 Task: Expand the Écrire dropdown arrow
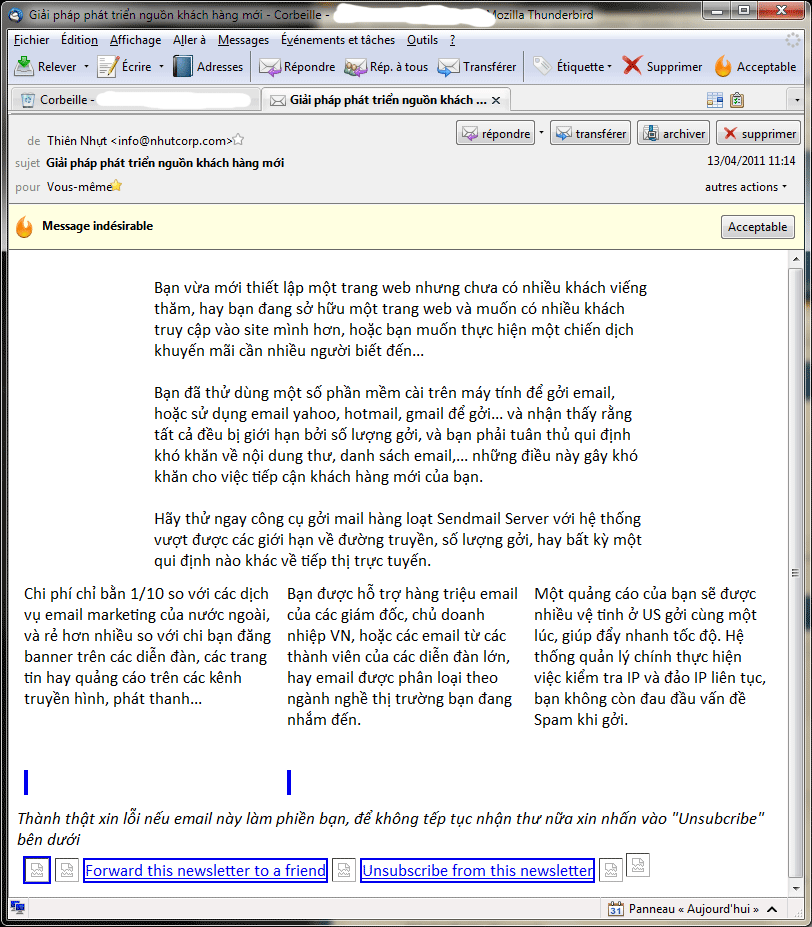161,67
